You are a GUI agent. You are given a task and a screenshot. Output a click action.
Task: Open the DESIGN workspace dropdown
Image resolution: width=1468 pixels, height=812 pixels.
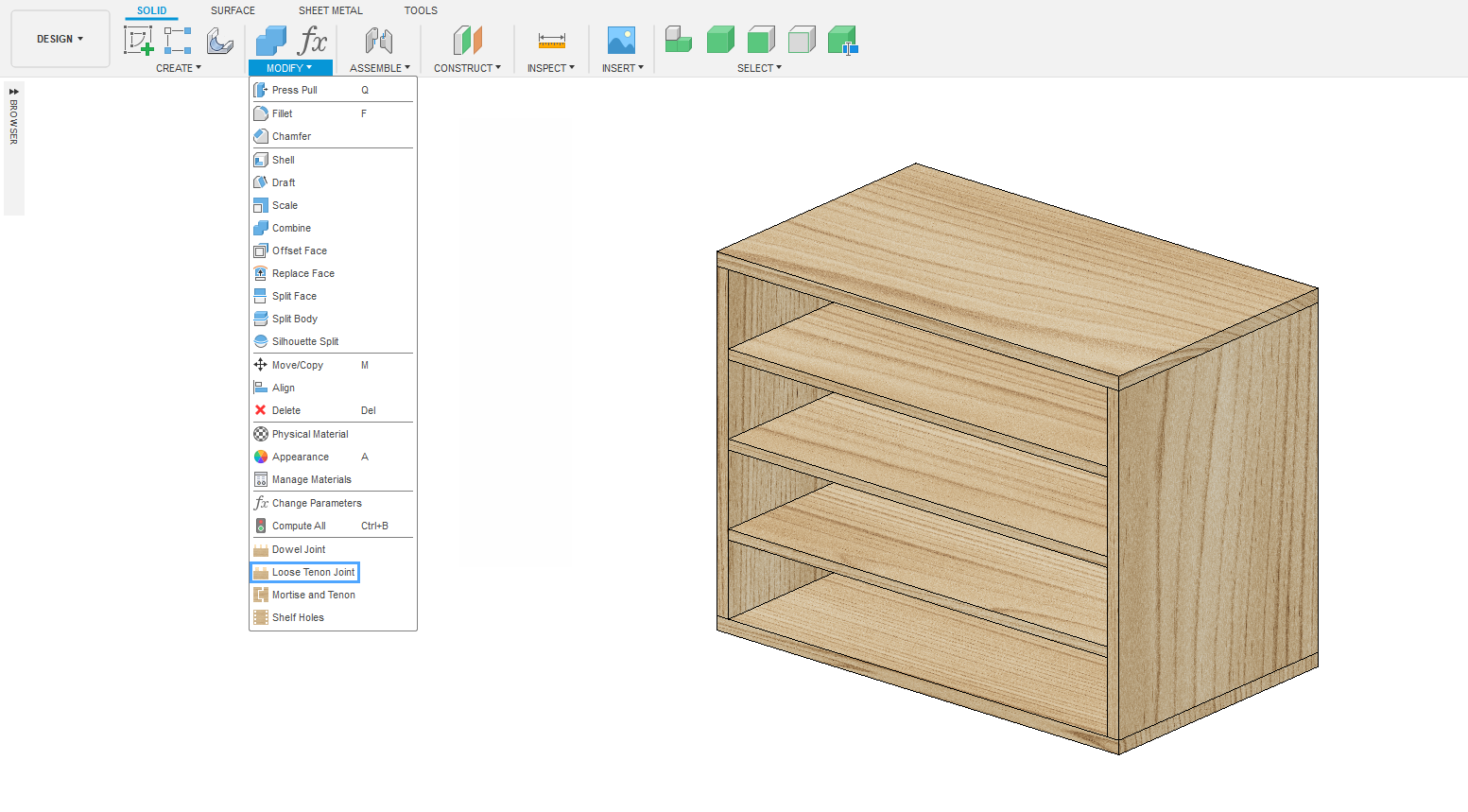pos(60,39)
